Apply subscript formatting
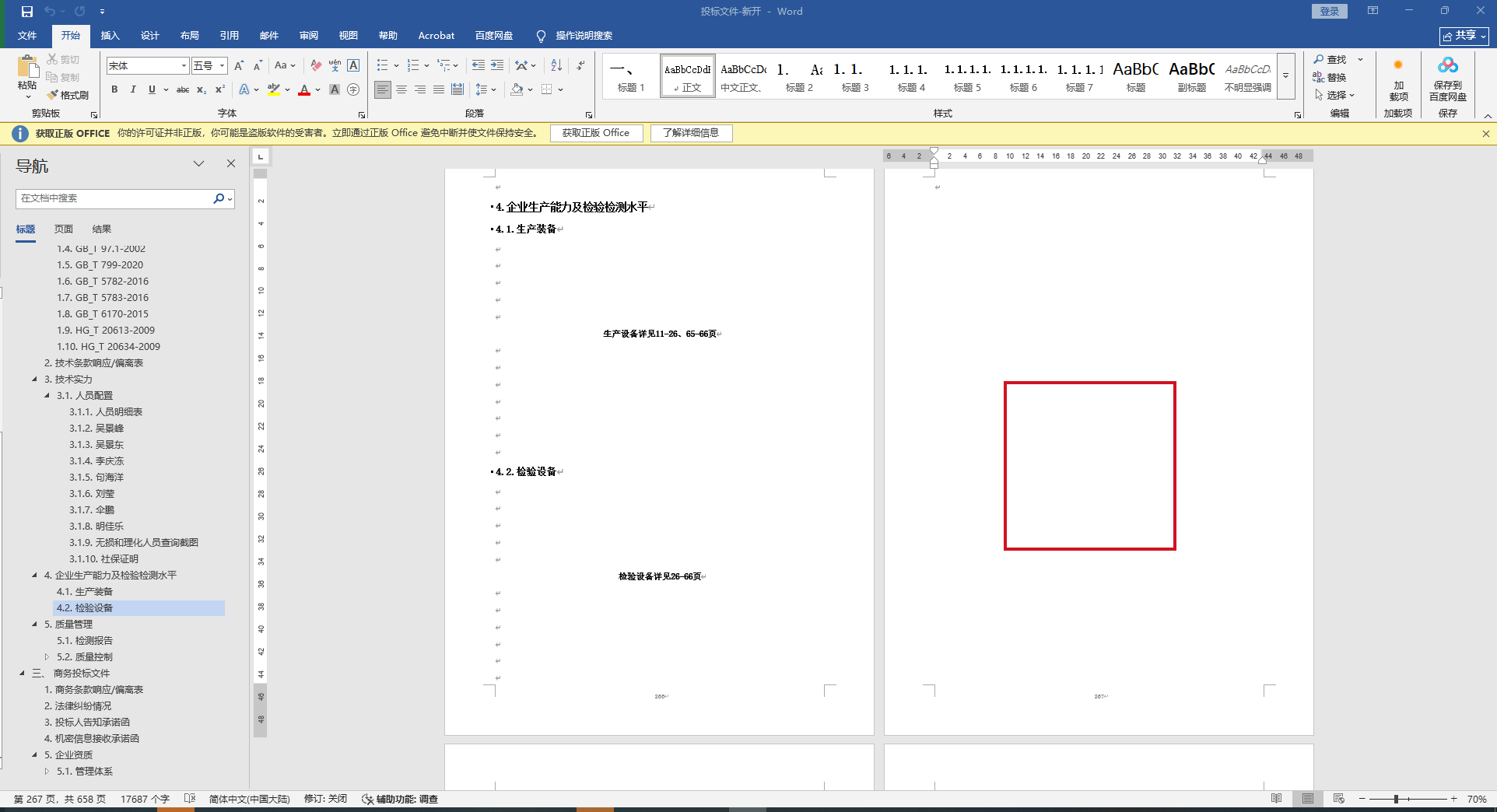 point(202,89)
